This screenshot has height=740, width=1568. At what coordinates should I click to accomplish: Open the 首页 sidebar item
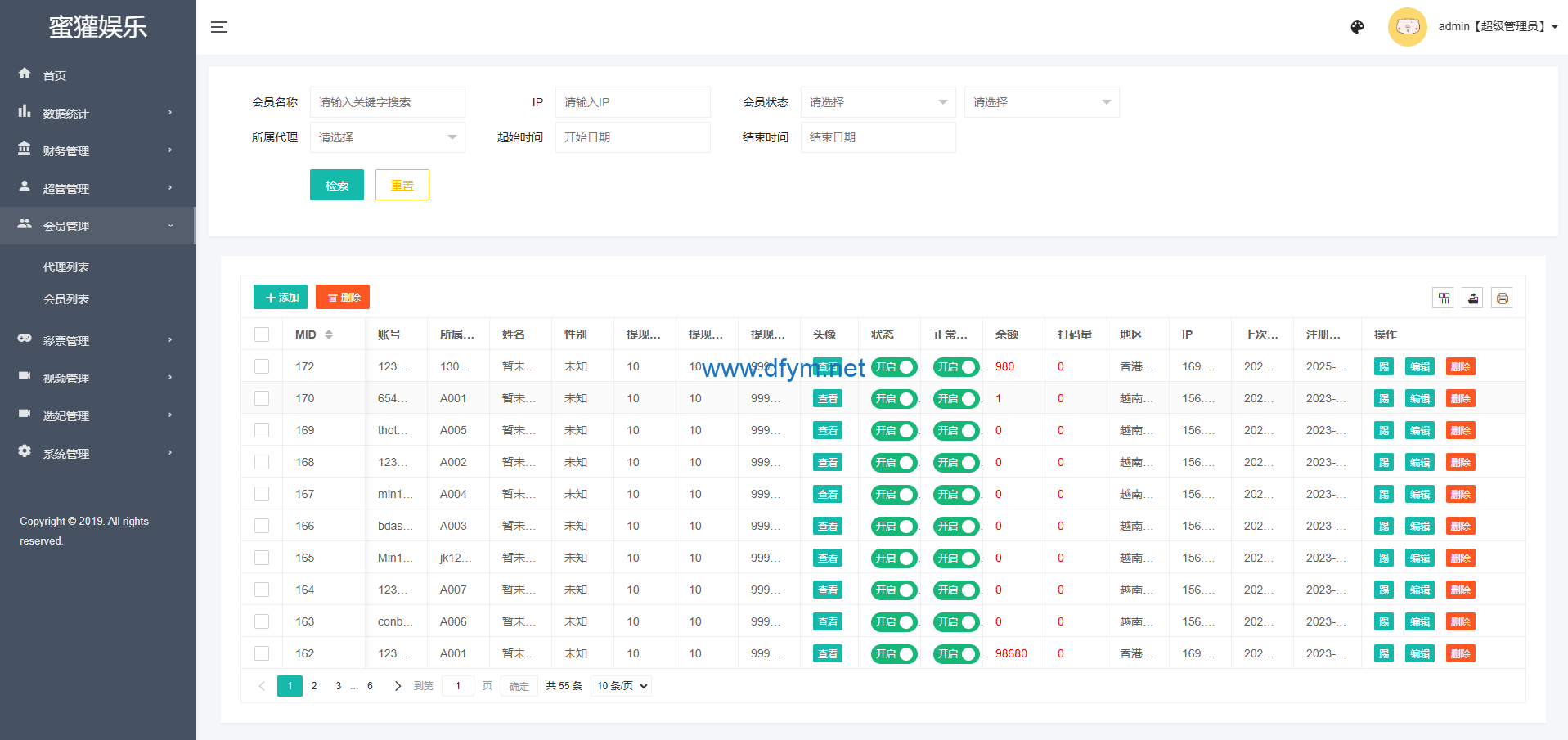(x=98, y=75)
